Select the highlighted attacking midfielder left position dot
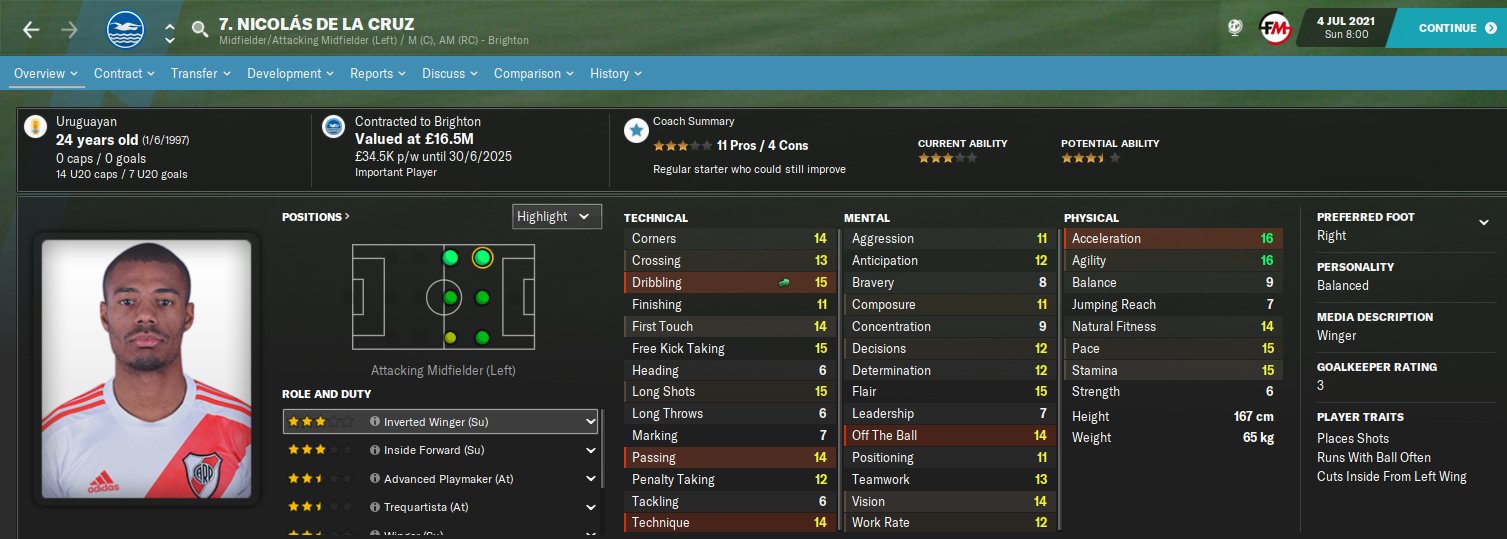Viewport: 1507px width, 539px height. click(x=482, y=258)
